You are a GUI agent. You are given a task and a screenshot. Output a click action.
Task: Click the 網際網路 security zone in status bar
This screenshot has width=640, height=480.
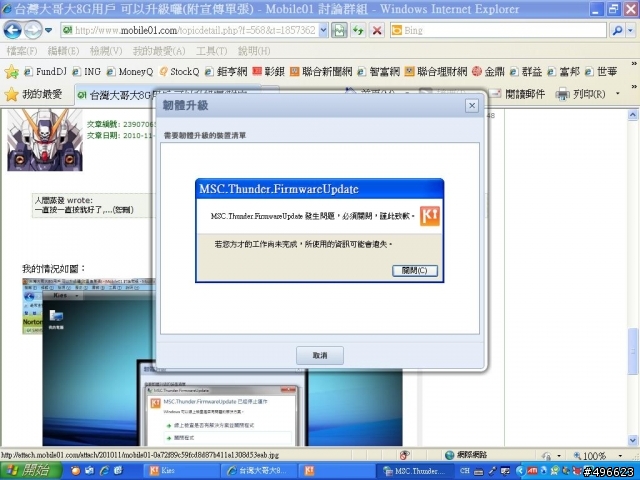pyautogui.click(x=466, y=455)
